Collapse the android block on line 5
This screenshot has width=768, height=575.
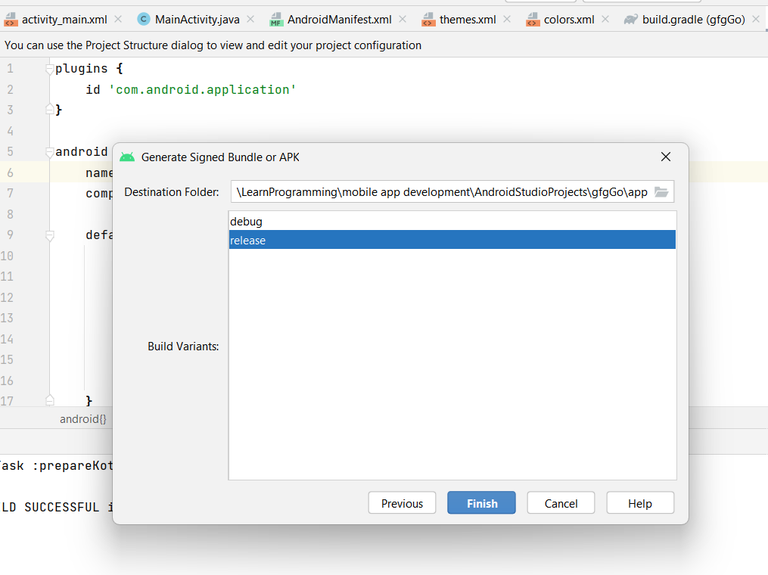pyautogui.click(x=48, y=152)
